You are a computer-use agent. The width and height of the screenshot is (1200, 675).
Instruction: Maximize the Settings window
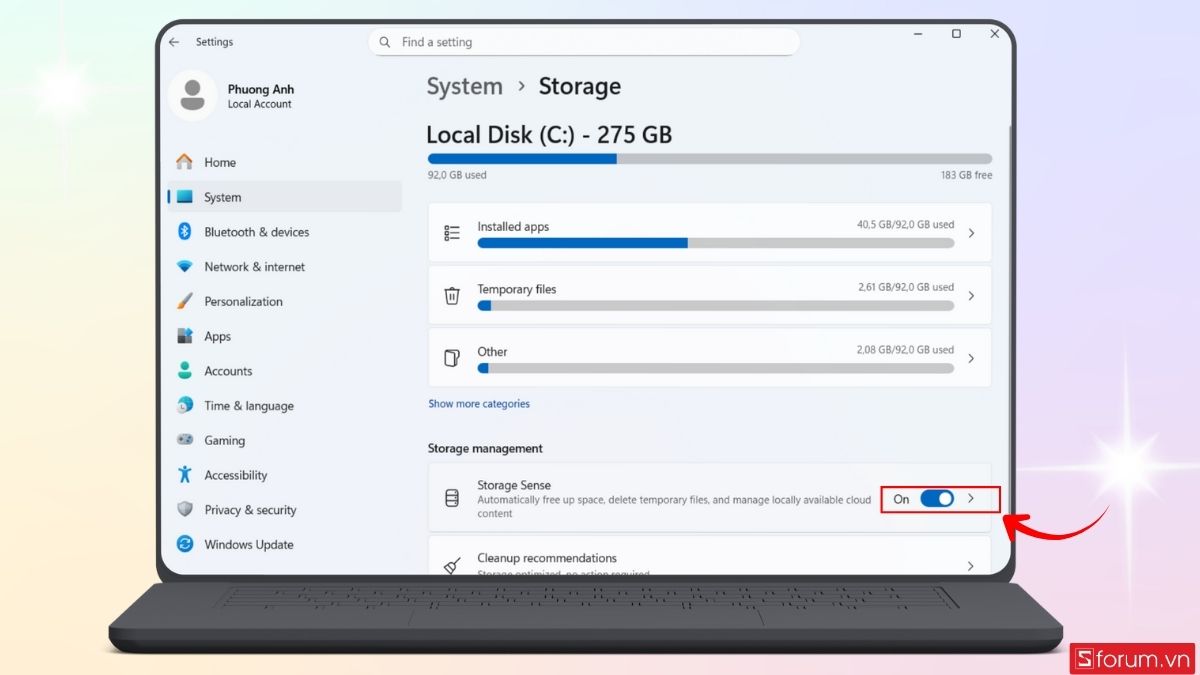tap(956, 34)
